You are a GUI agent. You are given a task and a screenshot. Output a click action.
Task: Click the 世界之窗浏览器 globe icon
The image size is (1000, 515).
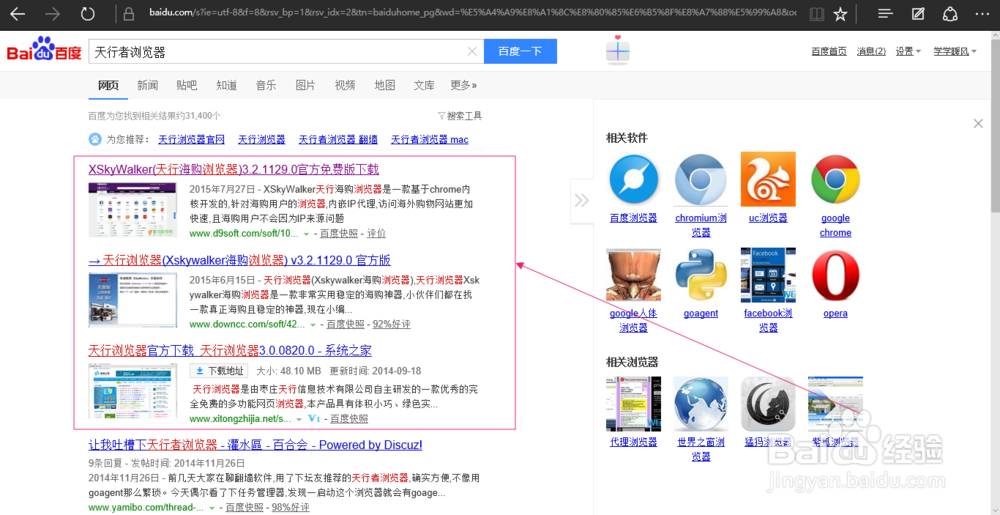700,404
